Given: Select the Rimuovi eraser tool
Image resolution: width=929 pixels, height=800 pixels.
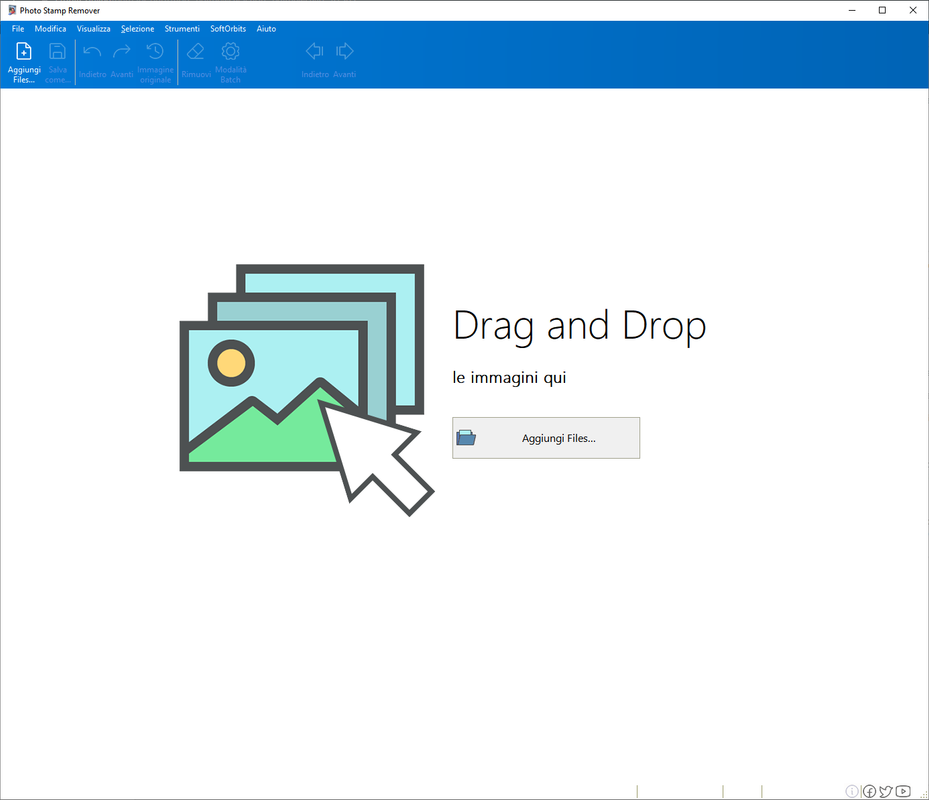Looking at the screenshot, I should pyautogui.click(x=196, y=52).
